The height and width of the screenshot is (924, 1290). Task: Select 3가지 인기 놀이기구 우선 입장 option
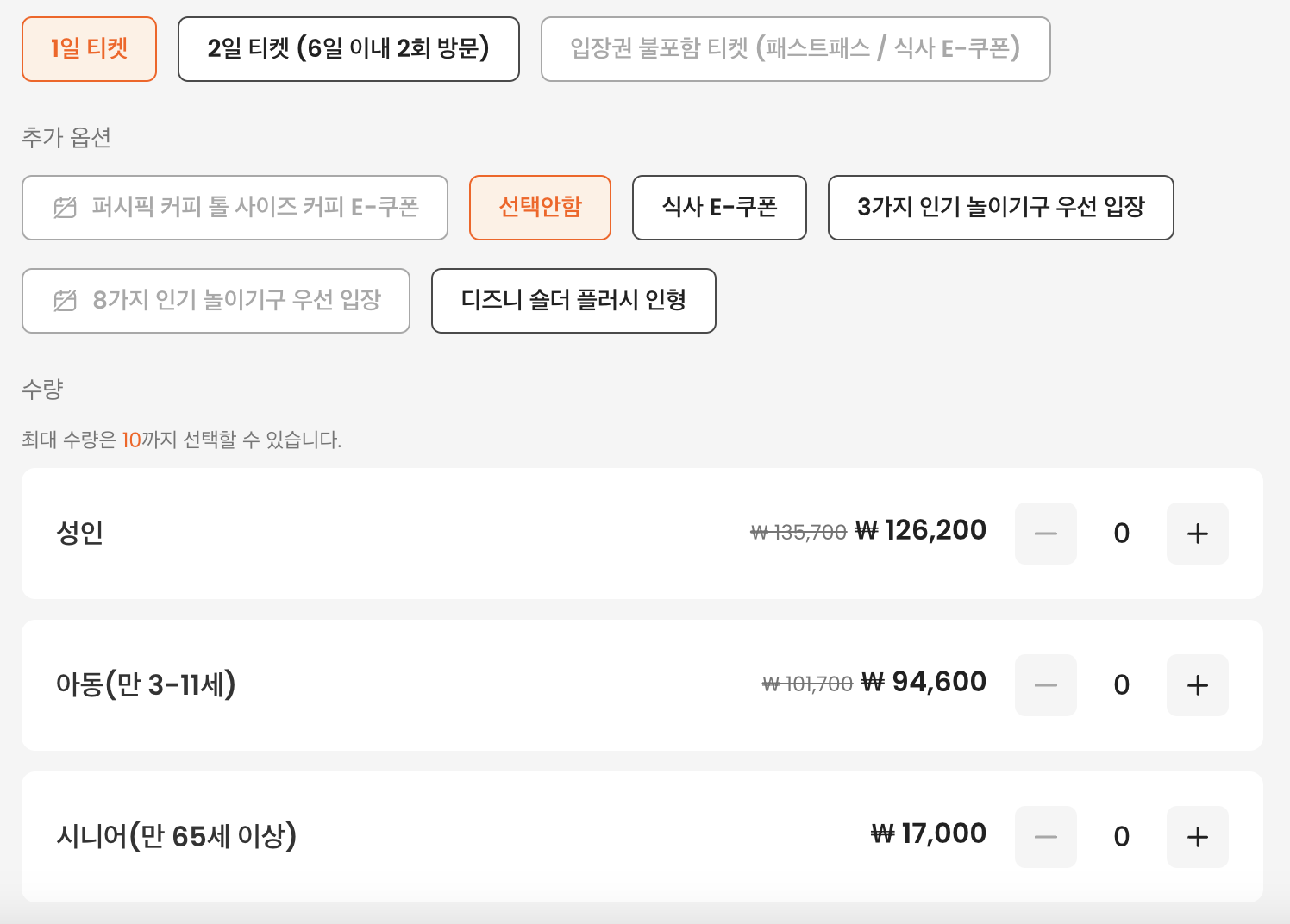pyautogui.click(x=1000, y=207)
